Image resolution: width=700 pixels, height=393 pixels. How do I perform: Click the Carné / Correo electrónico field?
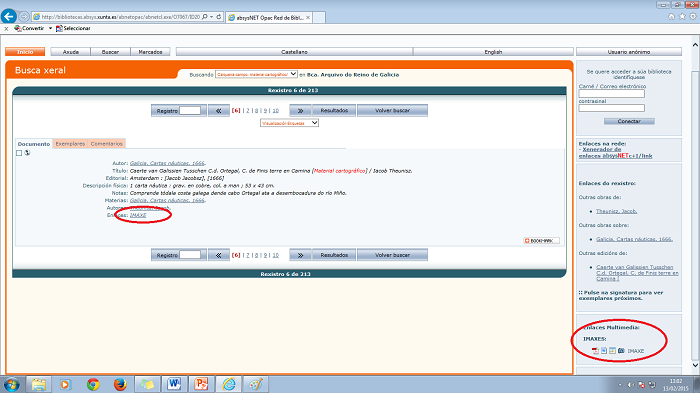click(612, 94)
